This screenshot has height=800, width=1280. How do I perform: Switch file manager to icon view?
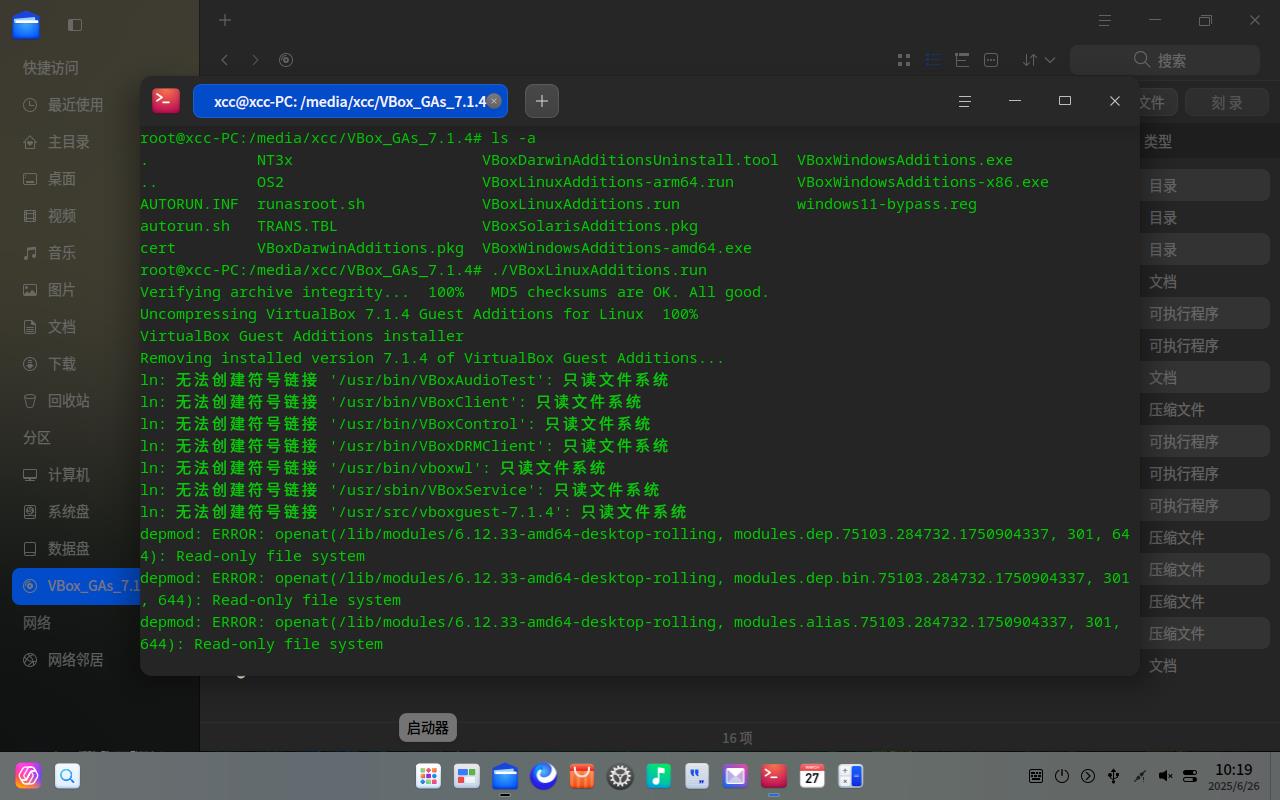point(904,60)
